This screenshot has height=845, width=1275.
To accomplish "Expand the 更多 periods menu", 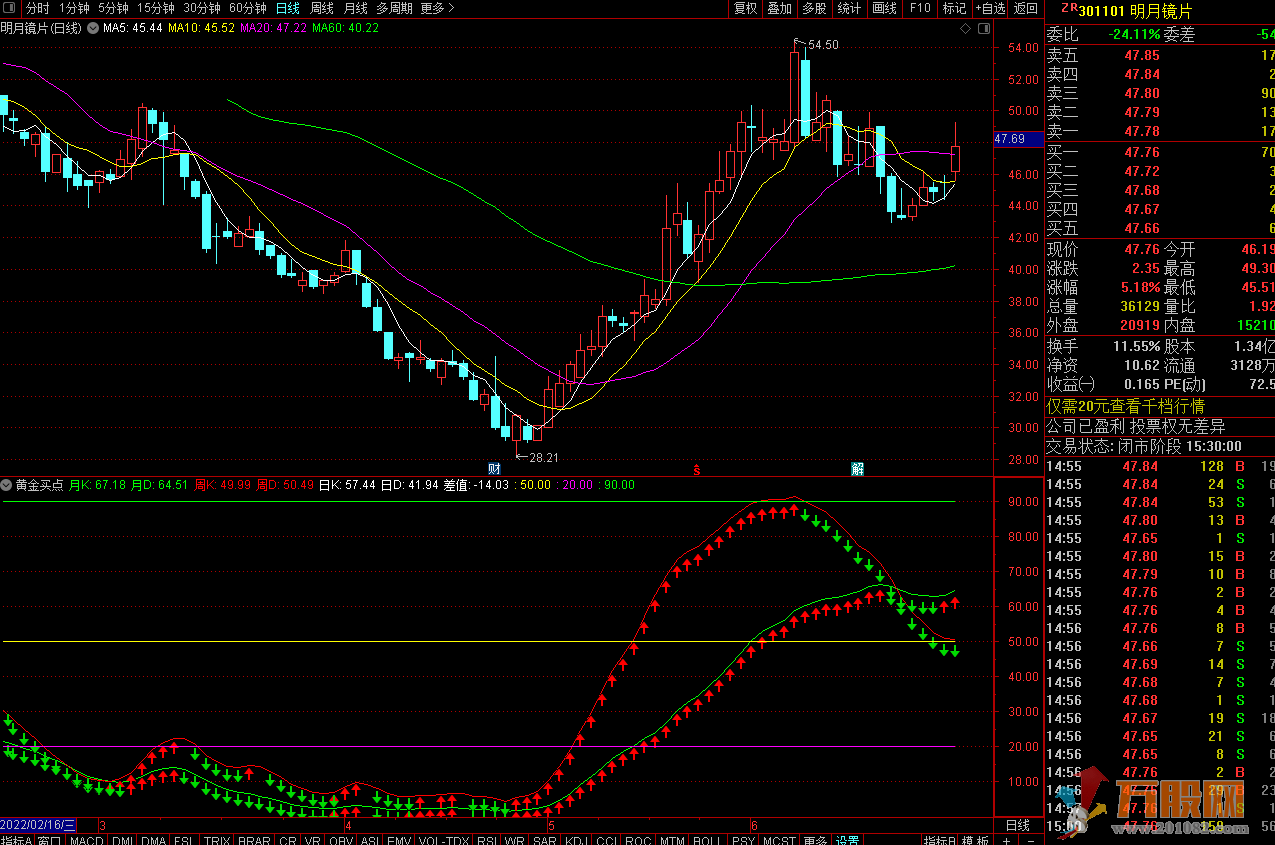I will 437,8.
